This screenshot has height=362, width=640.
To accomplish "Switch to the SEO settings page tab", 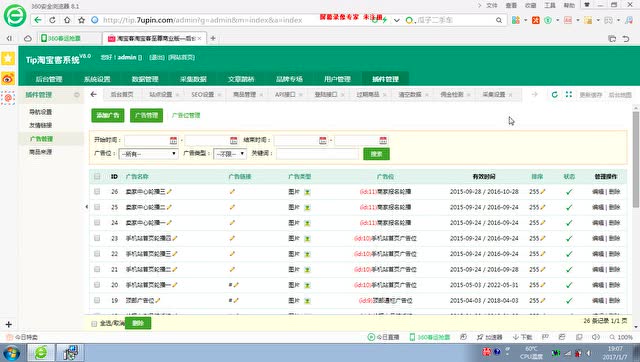I will coord(203,95).
